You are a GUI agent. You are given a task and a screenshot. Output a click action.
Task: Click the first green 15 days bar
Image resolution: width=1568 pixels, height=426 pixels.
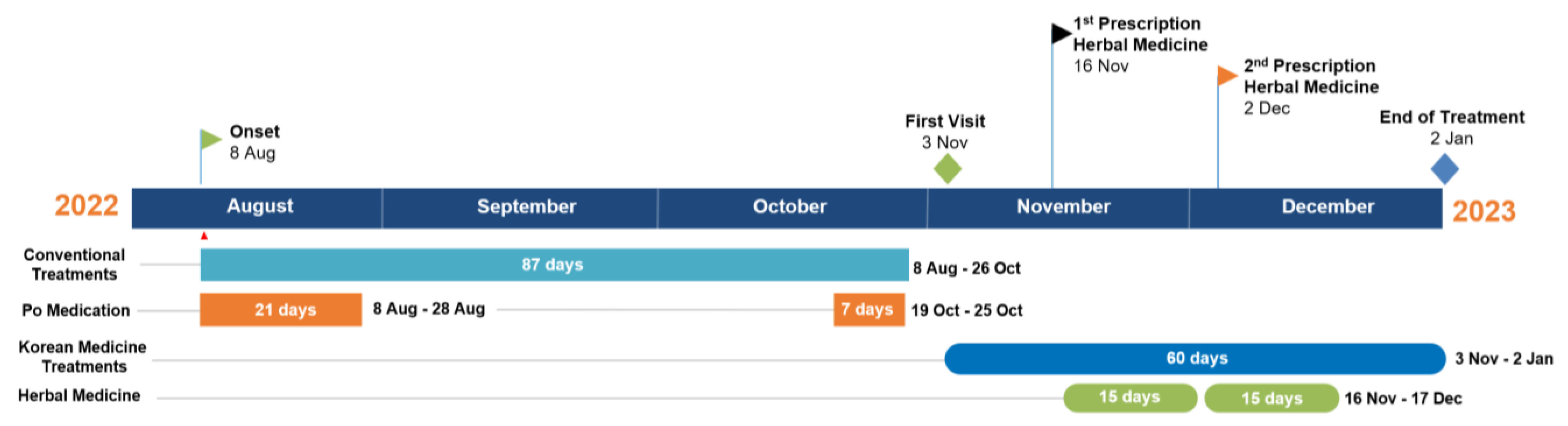coord(1129,398)
